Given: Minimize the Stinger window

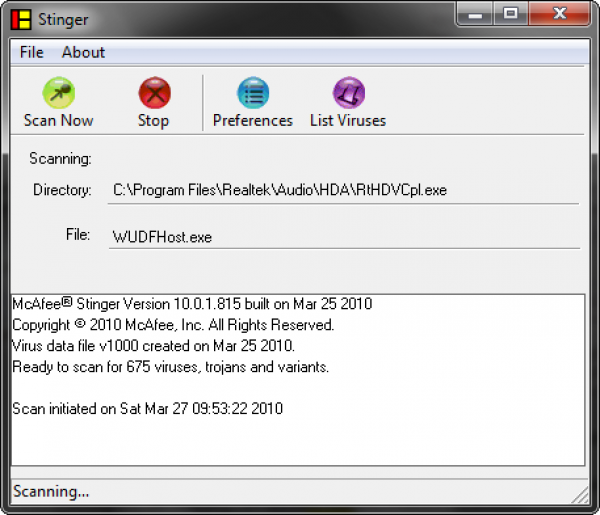Looking at the screenshot, I should coord(475,15).
